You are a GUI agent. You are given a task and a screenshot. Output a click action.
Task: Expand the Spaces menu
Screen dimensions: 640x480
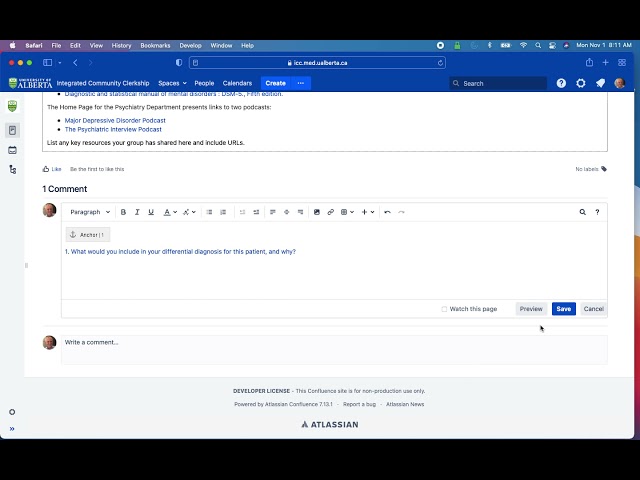tap(172, 83)
